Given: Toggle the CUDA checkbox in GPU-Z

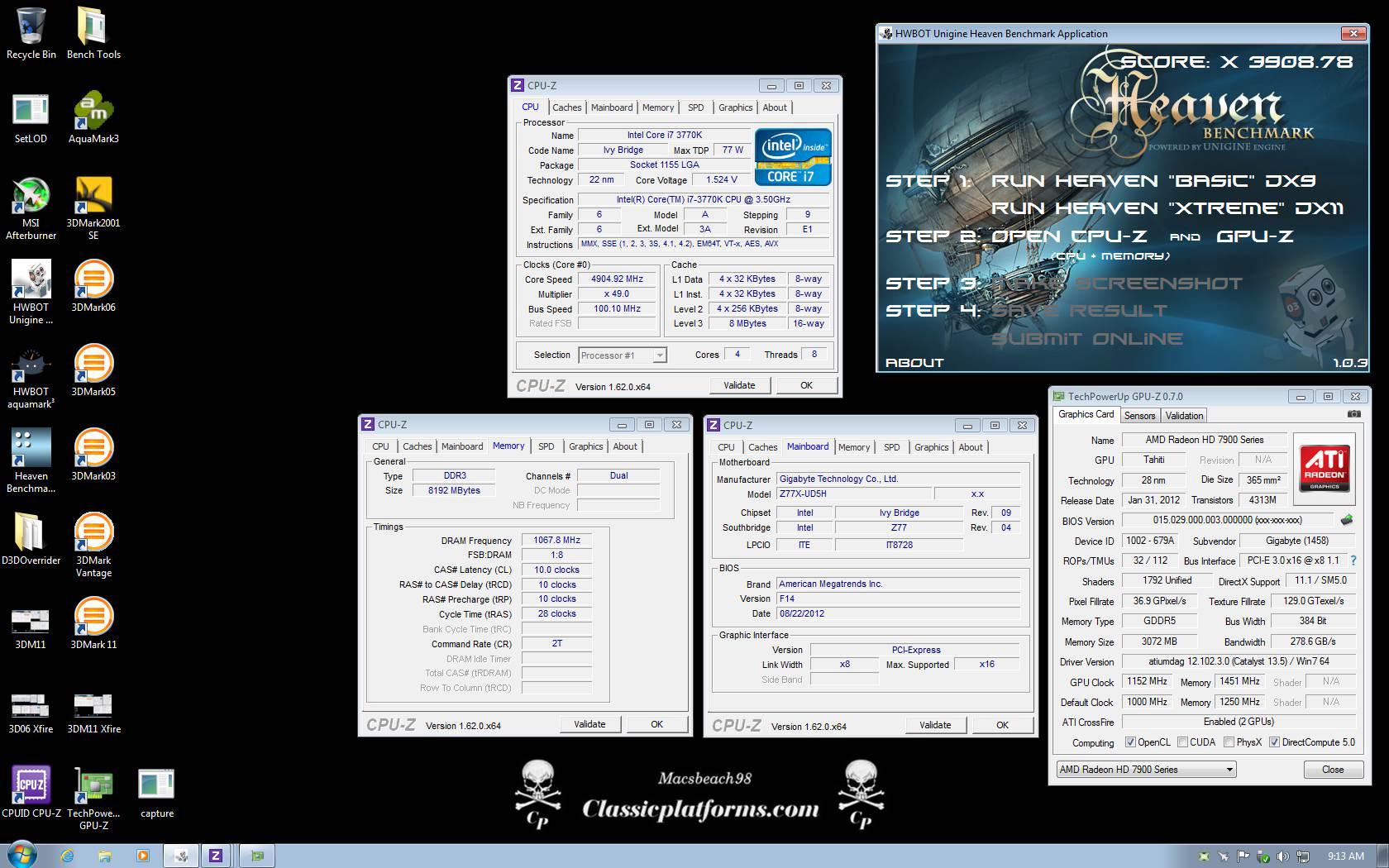Looking at the screenshot, I should coord(1182,742).
